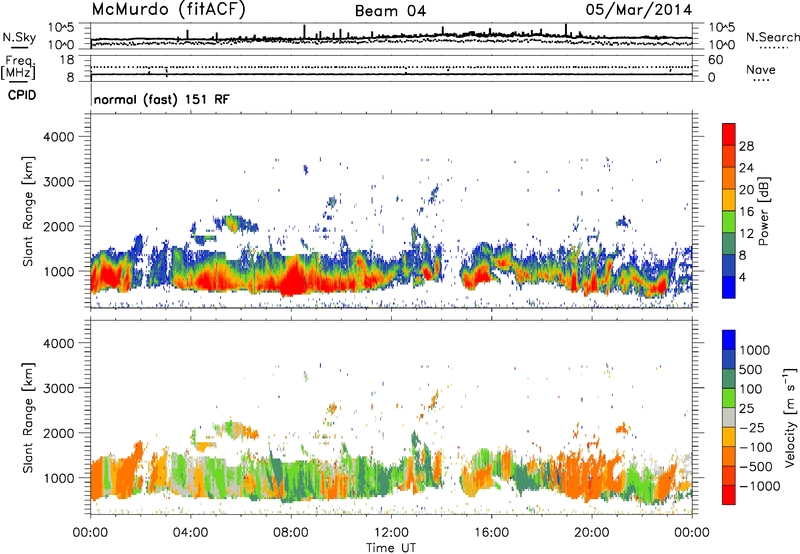This screenshot has width=800, height=554.
Task: Click the 2000 tick on velocity panel
Action: (59, 433)
